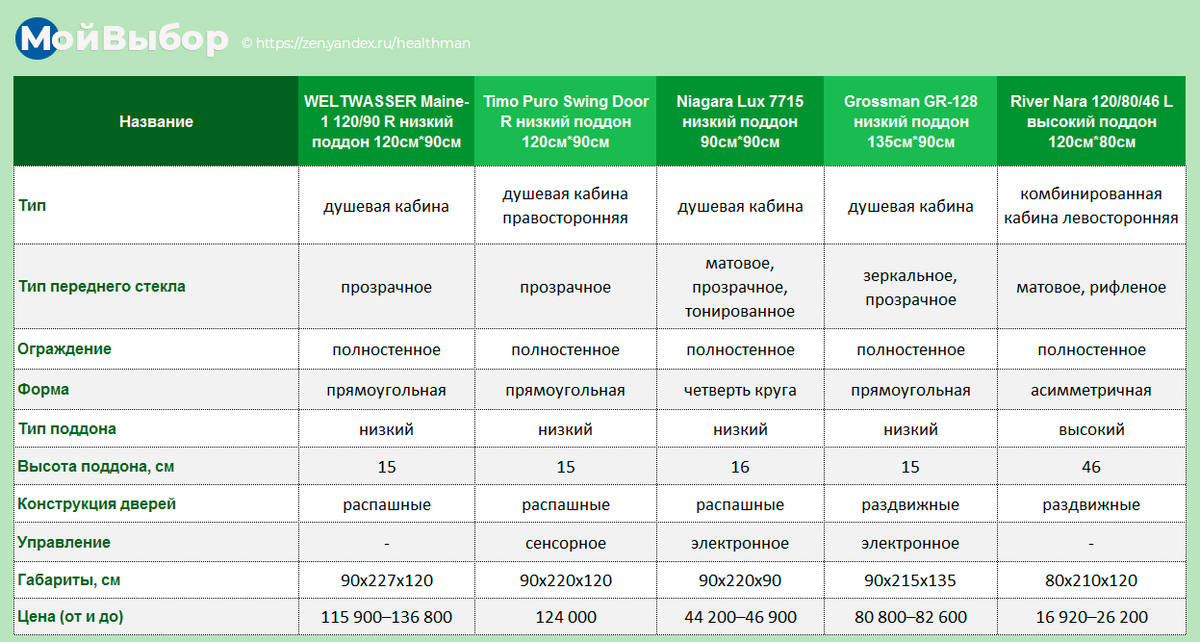
Task: Click tray height value 46
Action: coord(1091,467)
